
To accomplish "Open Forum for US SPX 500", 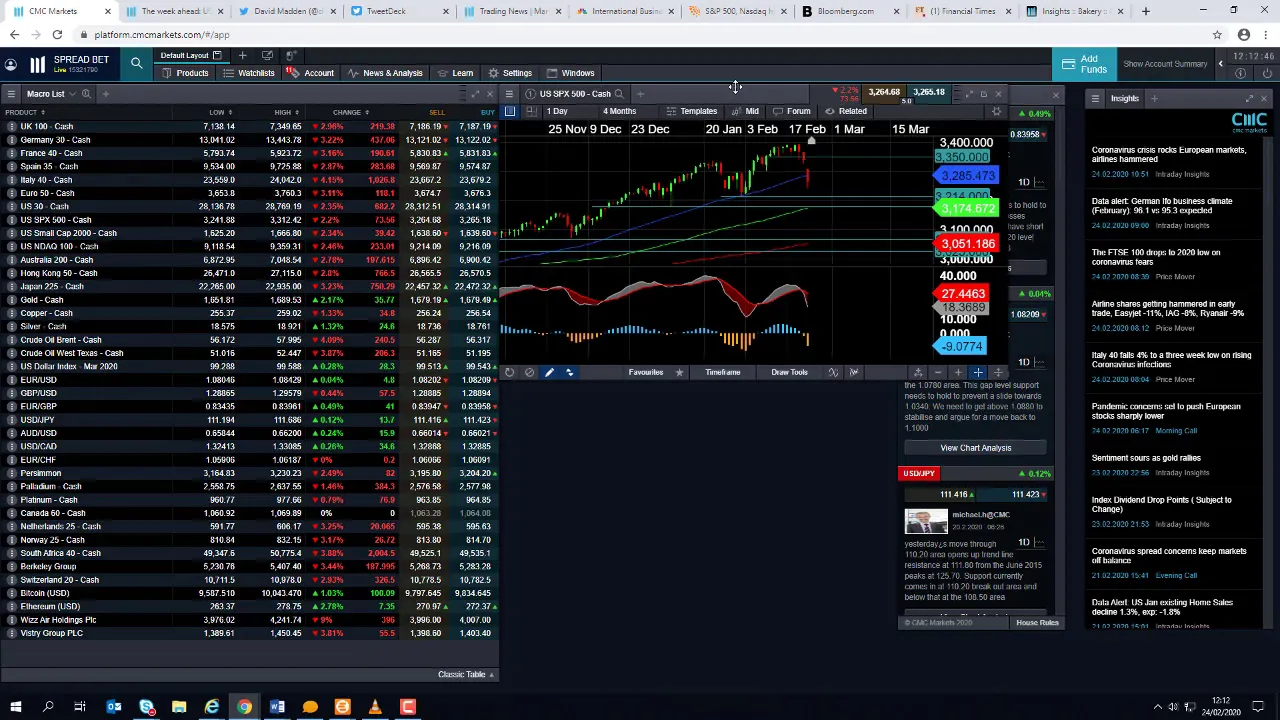I will (x=792, y=111).
